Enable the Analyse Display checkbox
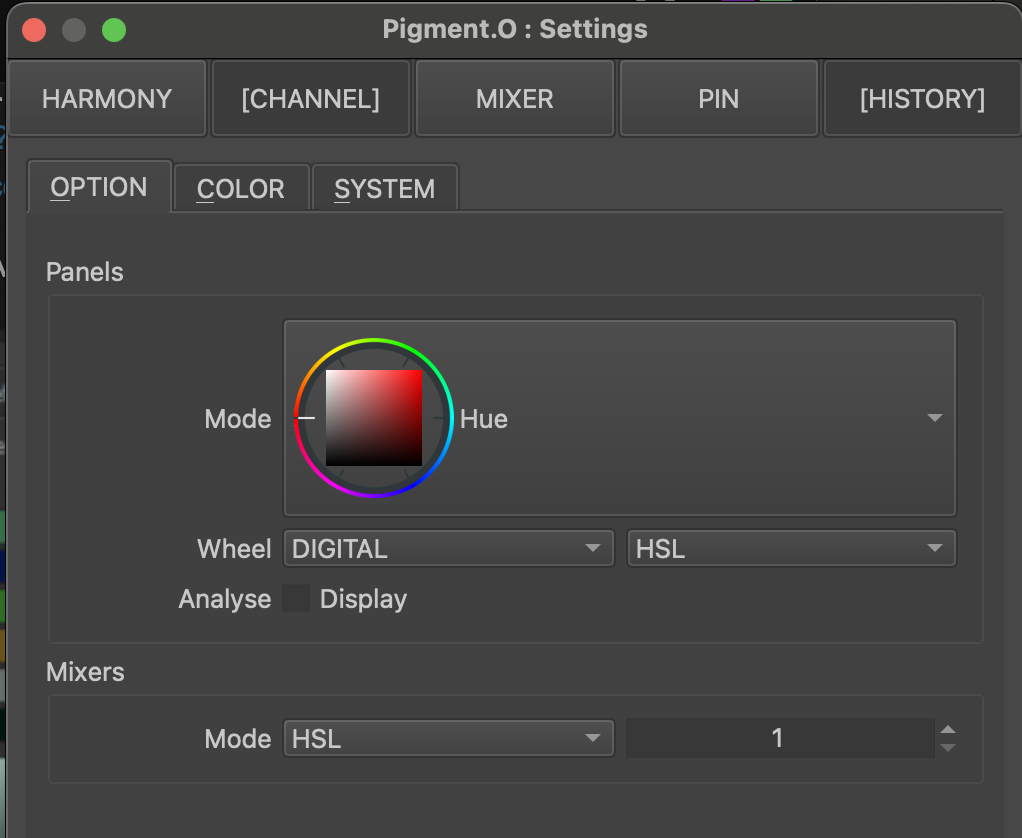The image size is (1022, 838). tap(296, 599)
